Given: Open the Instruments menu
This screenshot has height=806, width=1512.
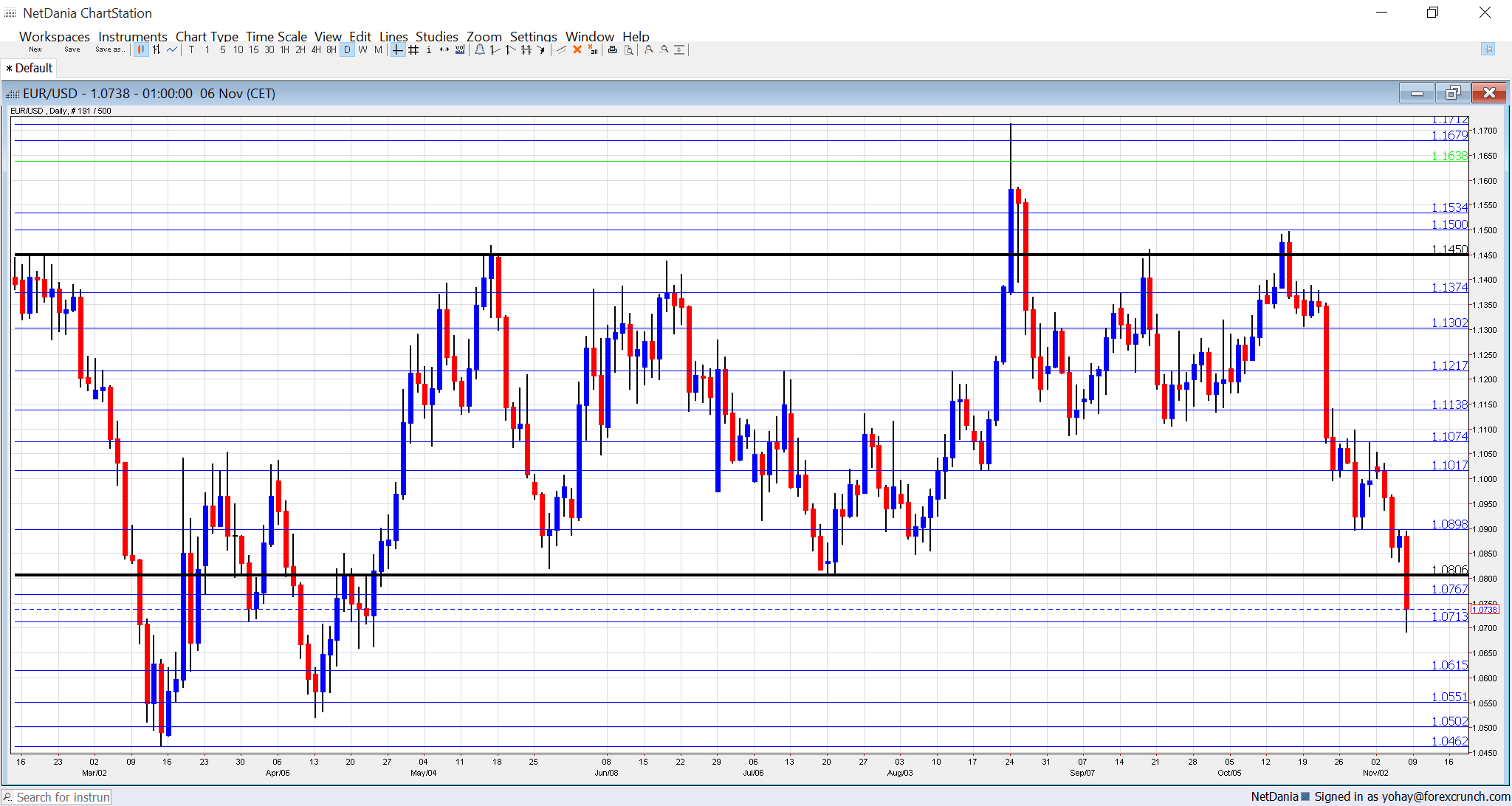Looking at the screenshot, I should (133, 36).
